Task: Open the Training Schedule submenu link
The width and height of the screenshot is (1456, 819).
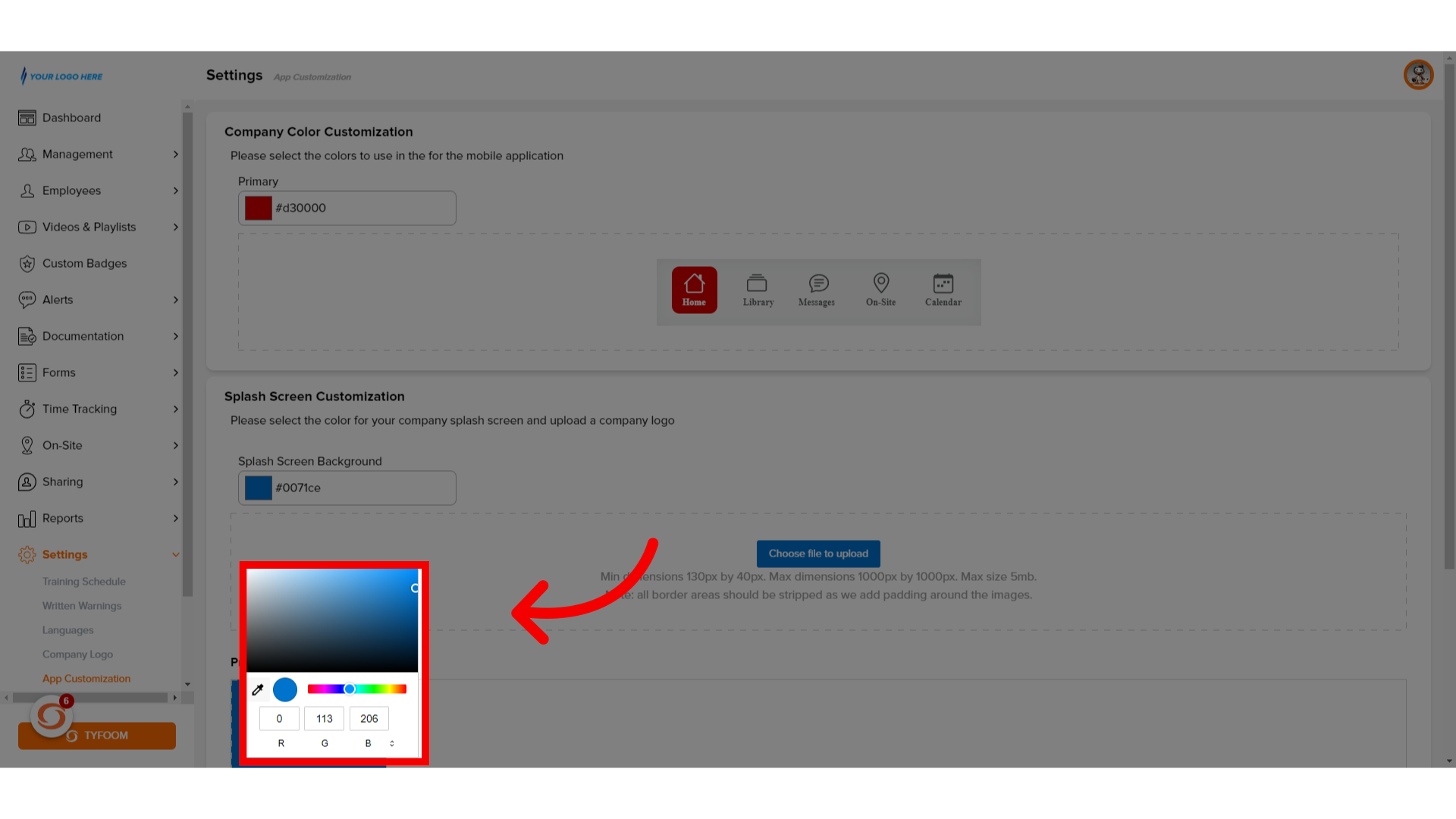Action: coord(84,582)
